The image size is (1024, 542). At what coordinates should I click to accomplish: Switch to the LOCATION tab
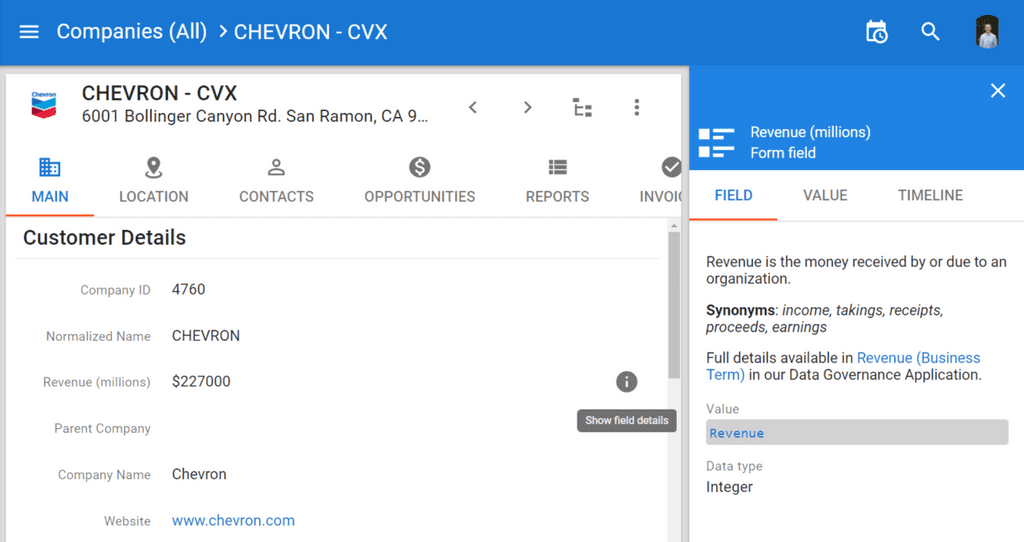153,181
